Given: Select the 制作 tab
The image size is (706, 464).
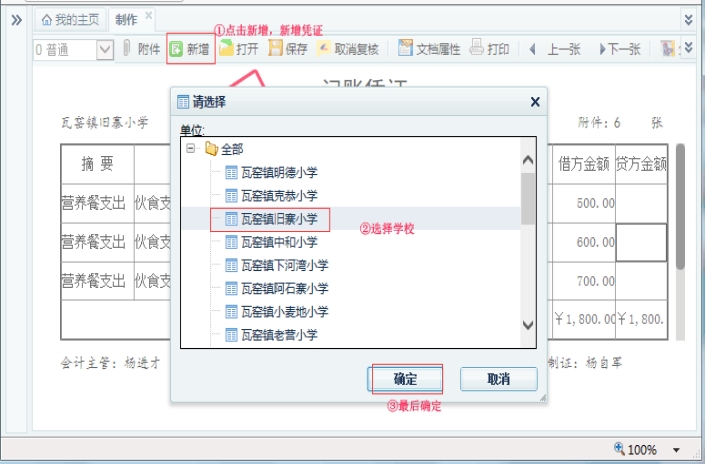Looking at the screenshot, I should tap(126, 20).
